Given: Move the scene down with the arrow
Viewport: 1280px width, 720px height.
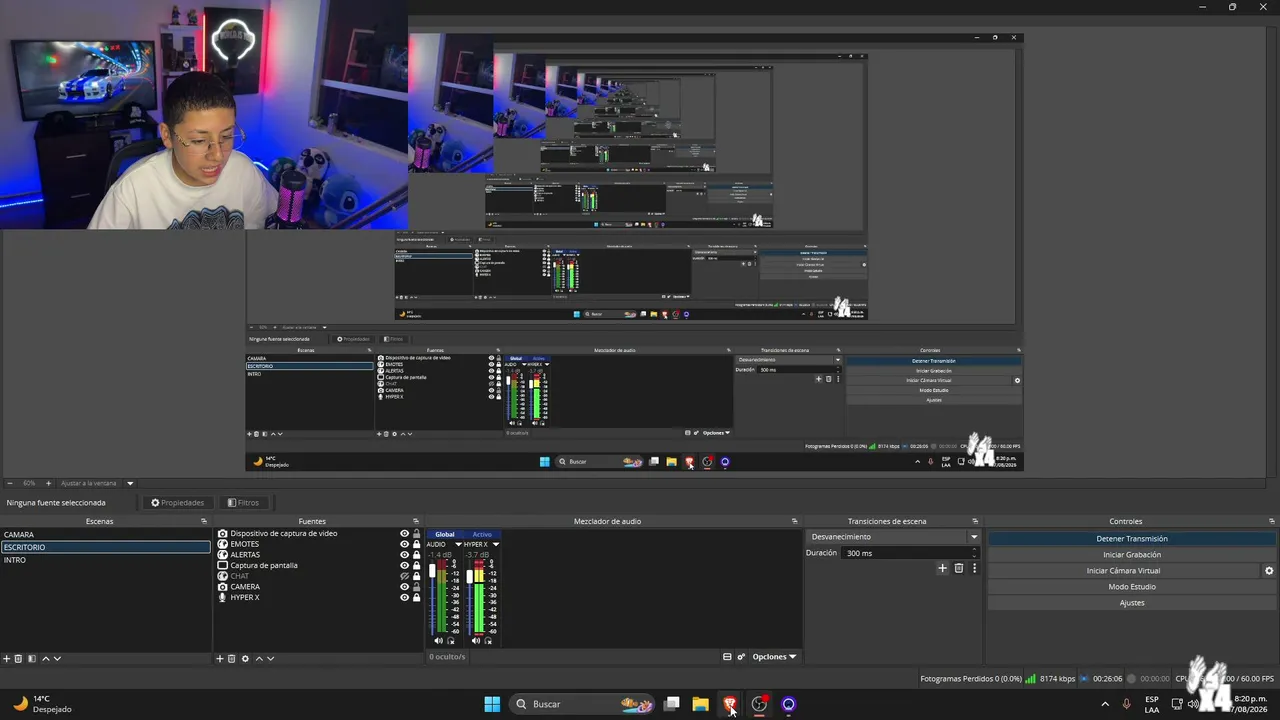Looking at the screenshot, I should click(57, 658).
